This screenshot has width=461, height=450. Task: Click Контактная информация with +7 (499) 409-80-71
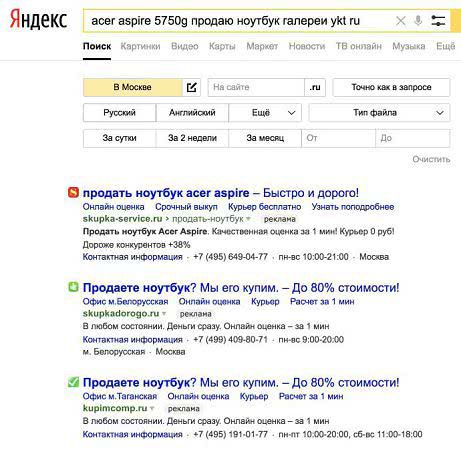132,339
